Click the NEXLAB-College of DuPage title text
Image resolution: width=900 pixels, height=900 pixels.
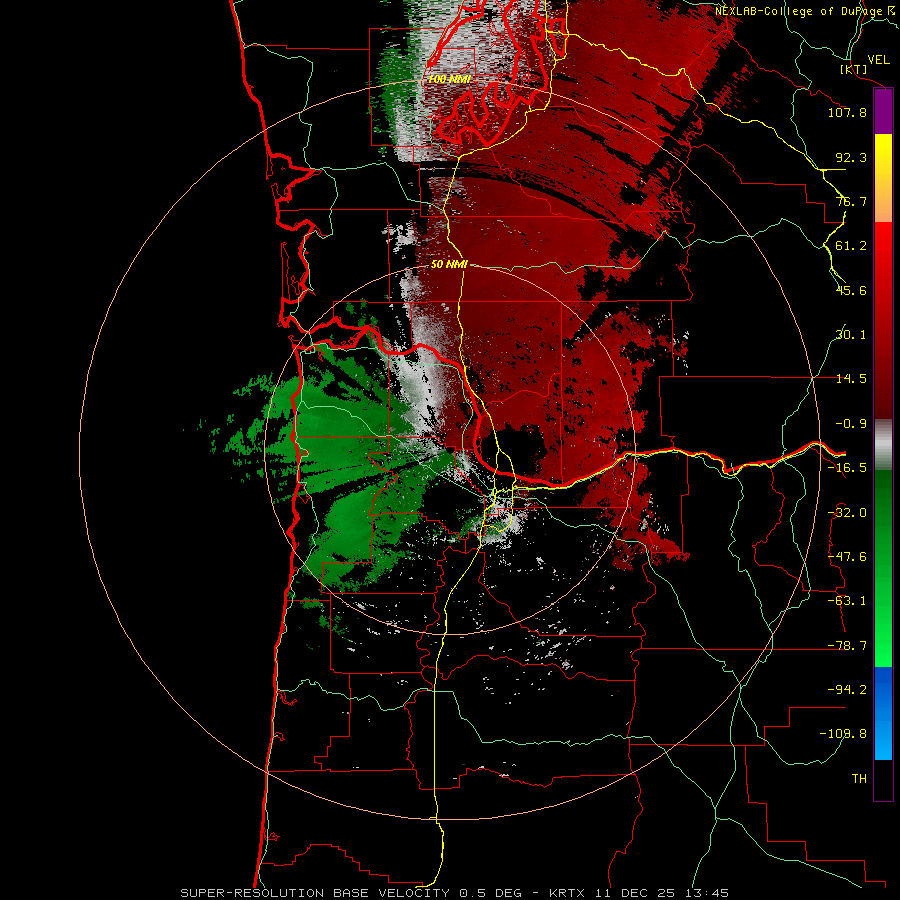tap(807, 11)
